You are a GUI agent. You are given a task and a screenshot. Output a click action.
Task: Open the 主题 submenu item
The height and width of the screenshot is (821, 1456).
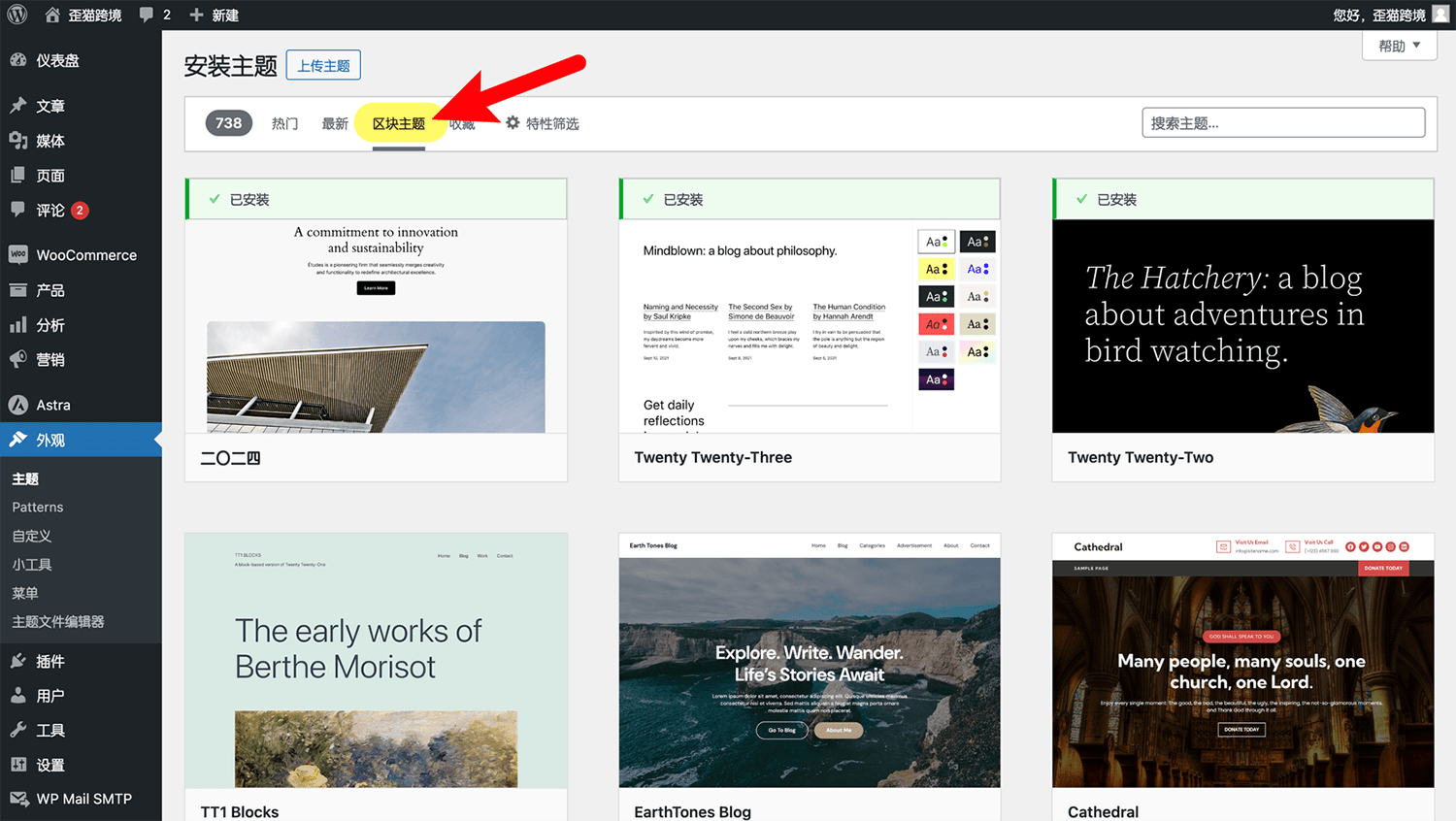[x=25, y=478]
